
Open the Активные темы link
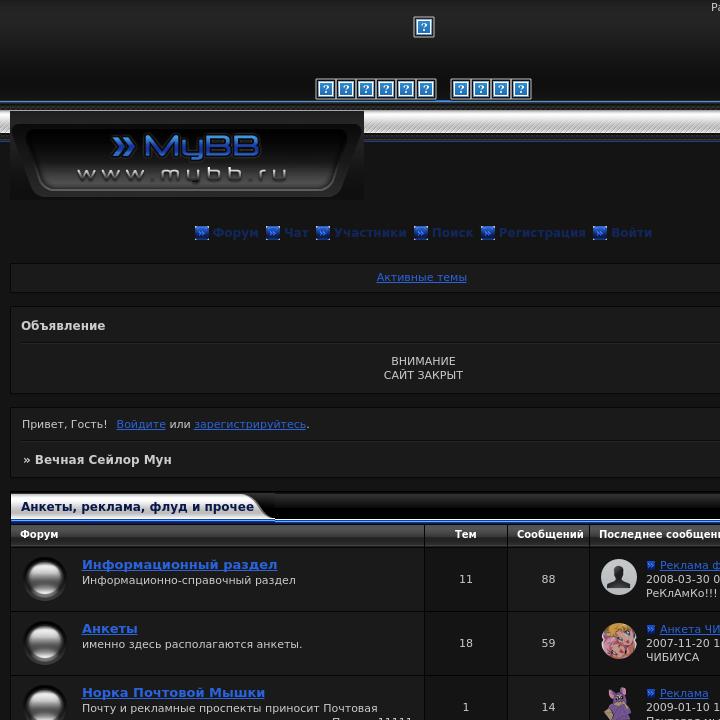422,277
